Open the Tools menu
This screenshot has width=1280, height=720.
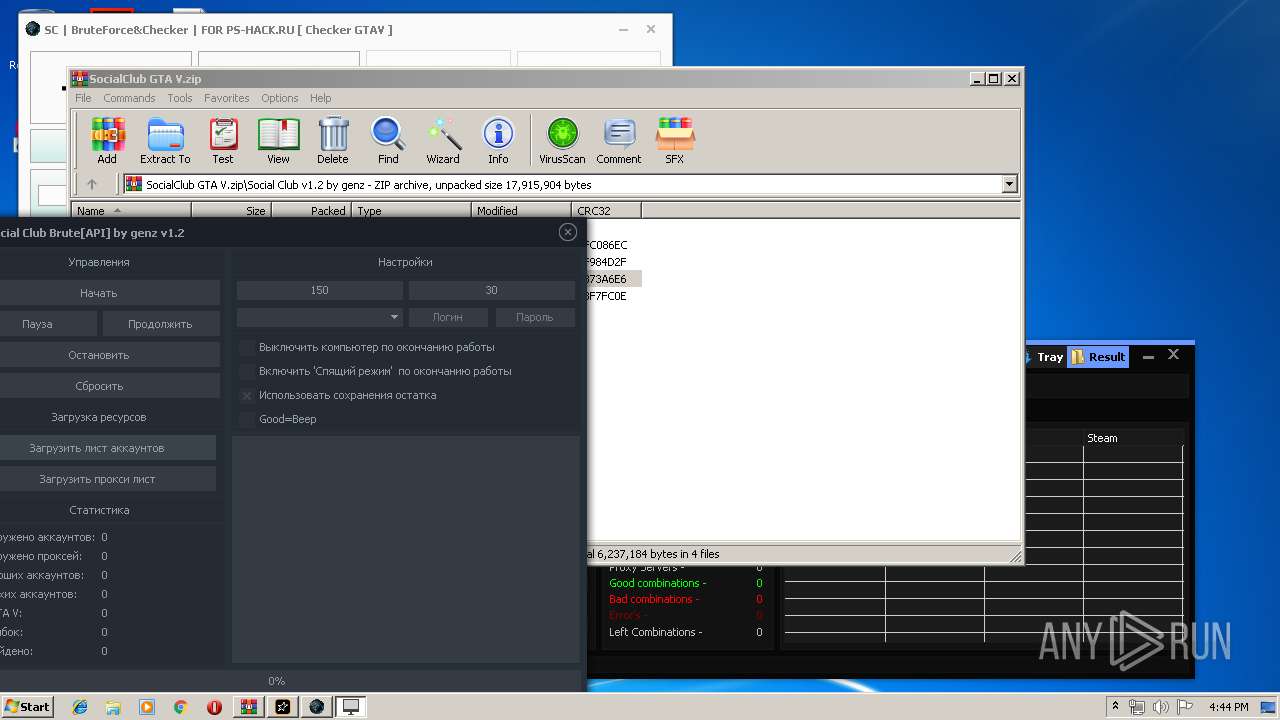(180, 98)
